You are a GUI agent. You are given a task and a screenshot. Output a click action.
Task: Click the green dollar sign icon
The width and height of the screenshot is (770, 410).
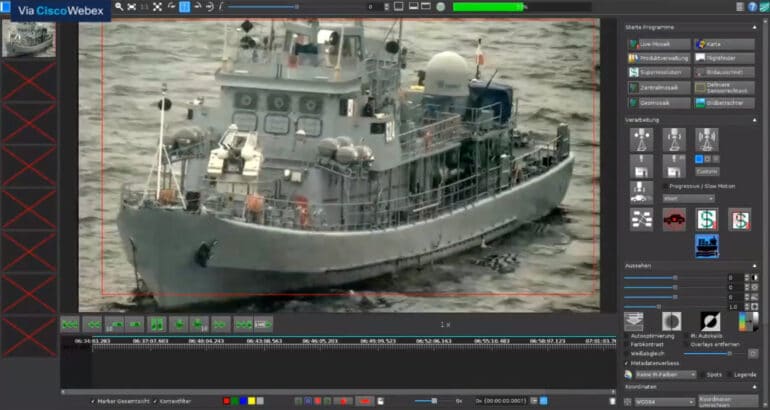[x=707, y=219]
